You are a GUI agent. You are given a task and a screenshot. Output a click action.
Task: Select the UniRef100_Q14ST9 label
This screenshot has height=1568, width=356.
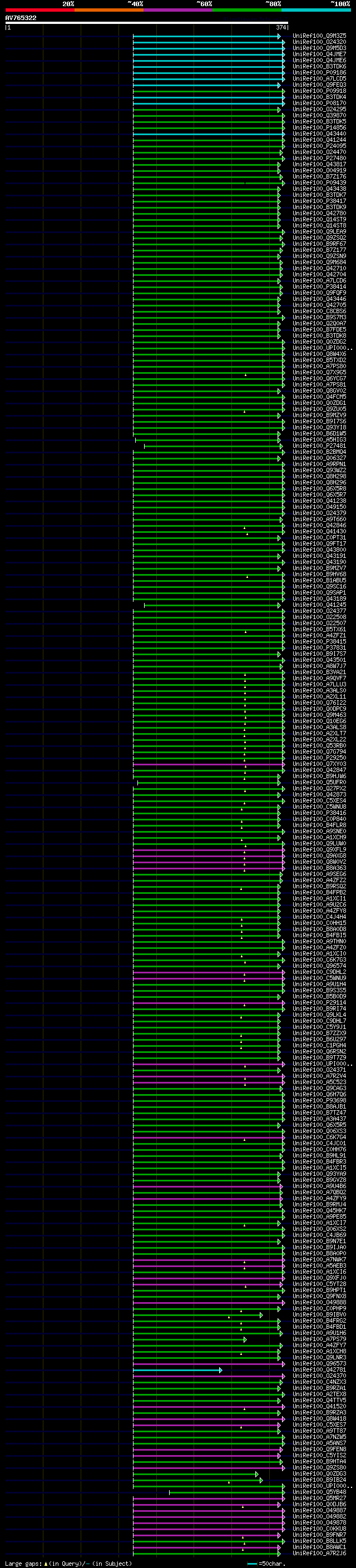319,219
